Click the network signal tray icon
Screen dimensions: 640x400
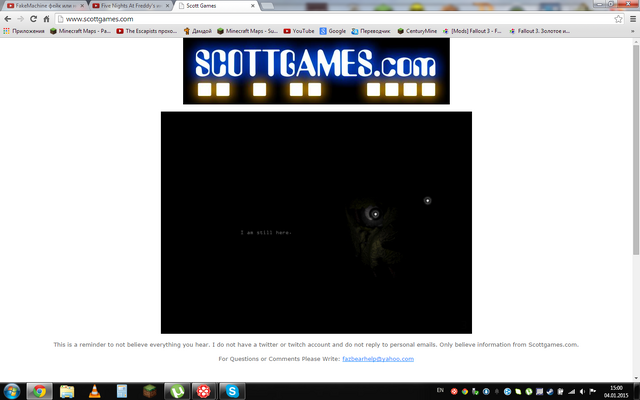[571, 391]
